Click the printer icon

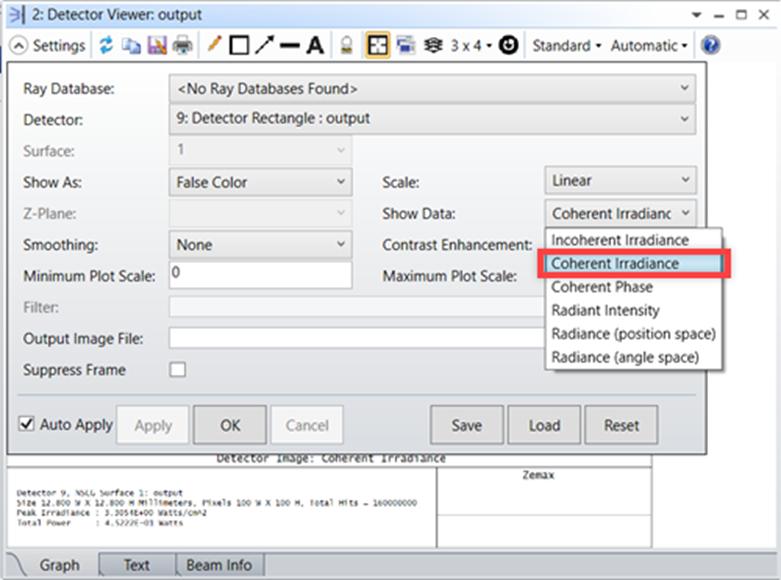point(183,45)
